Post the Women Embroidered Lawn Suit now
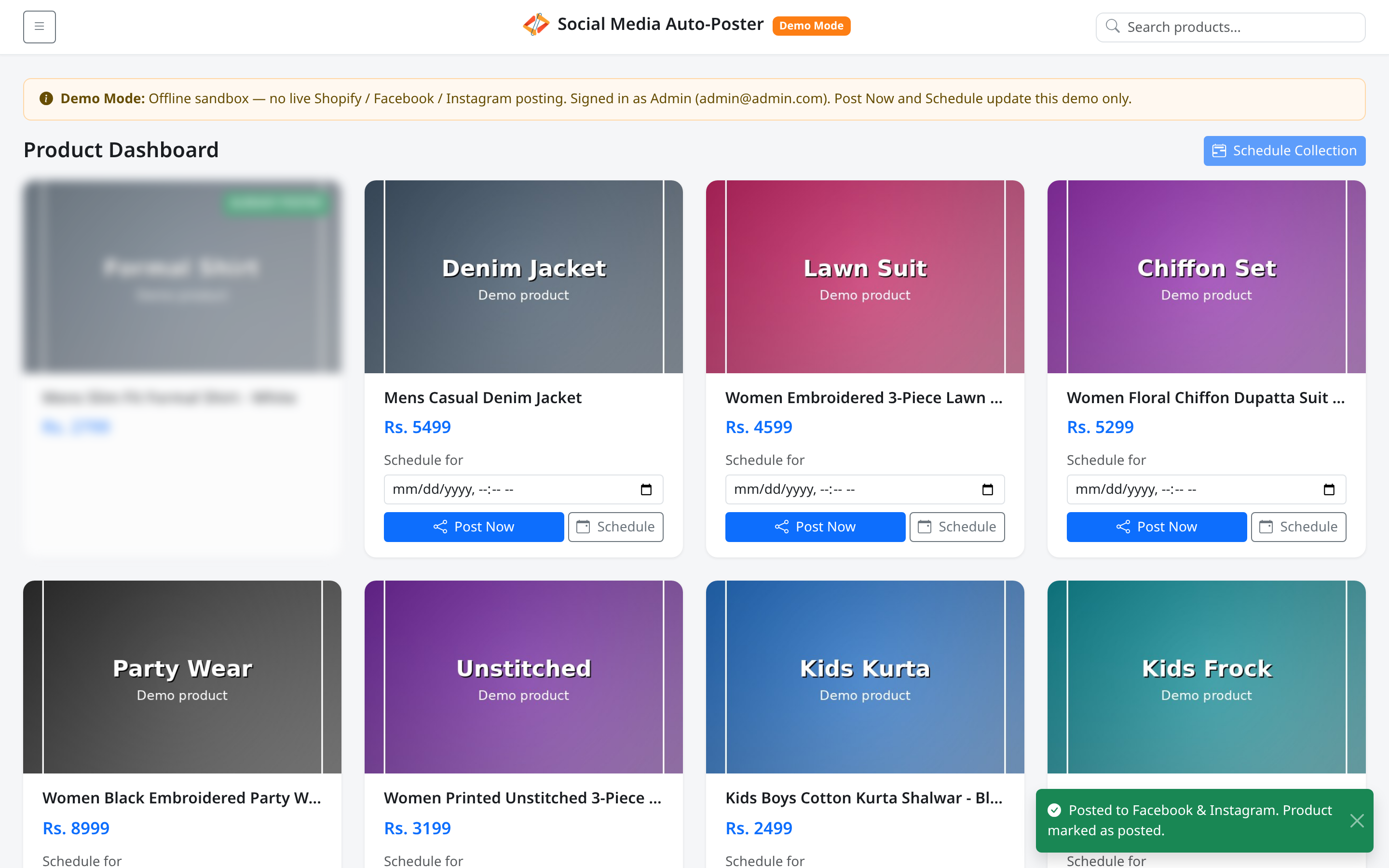The height and width of the screenshot is (868, 1389). pyautogui.click(x=815, y=527)
